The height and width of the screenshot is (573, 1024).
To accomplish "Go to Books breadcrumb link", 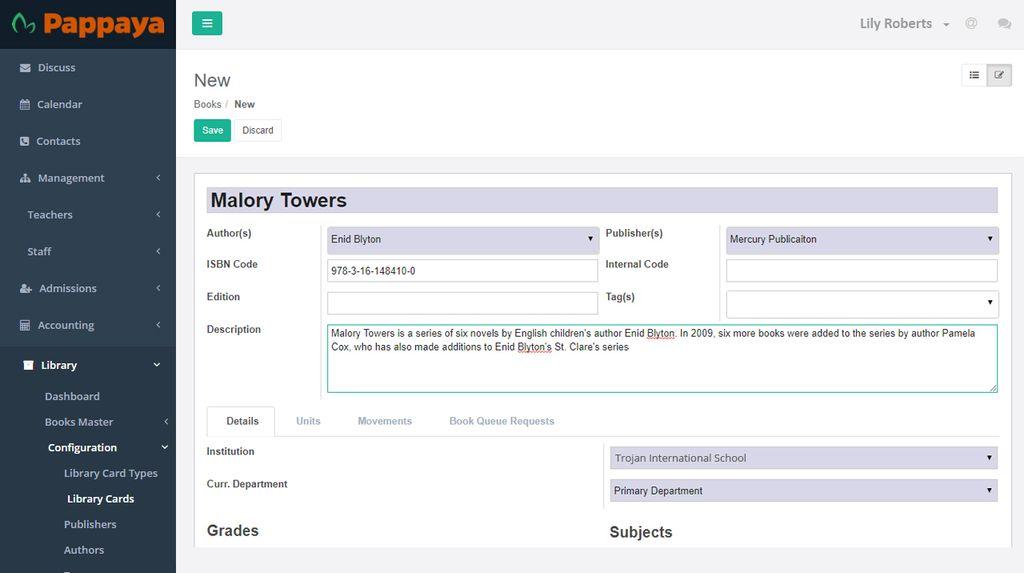I will click(x=208, y=105).
